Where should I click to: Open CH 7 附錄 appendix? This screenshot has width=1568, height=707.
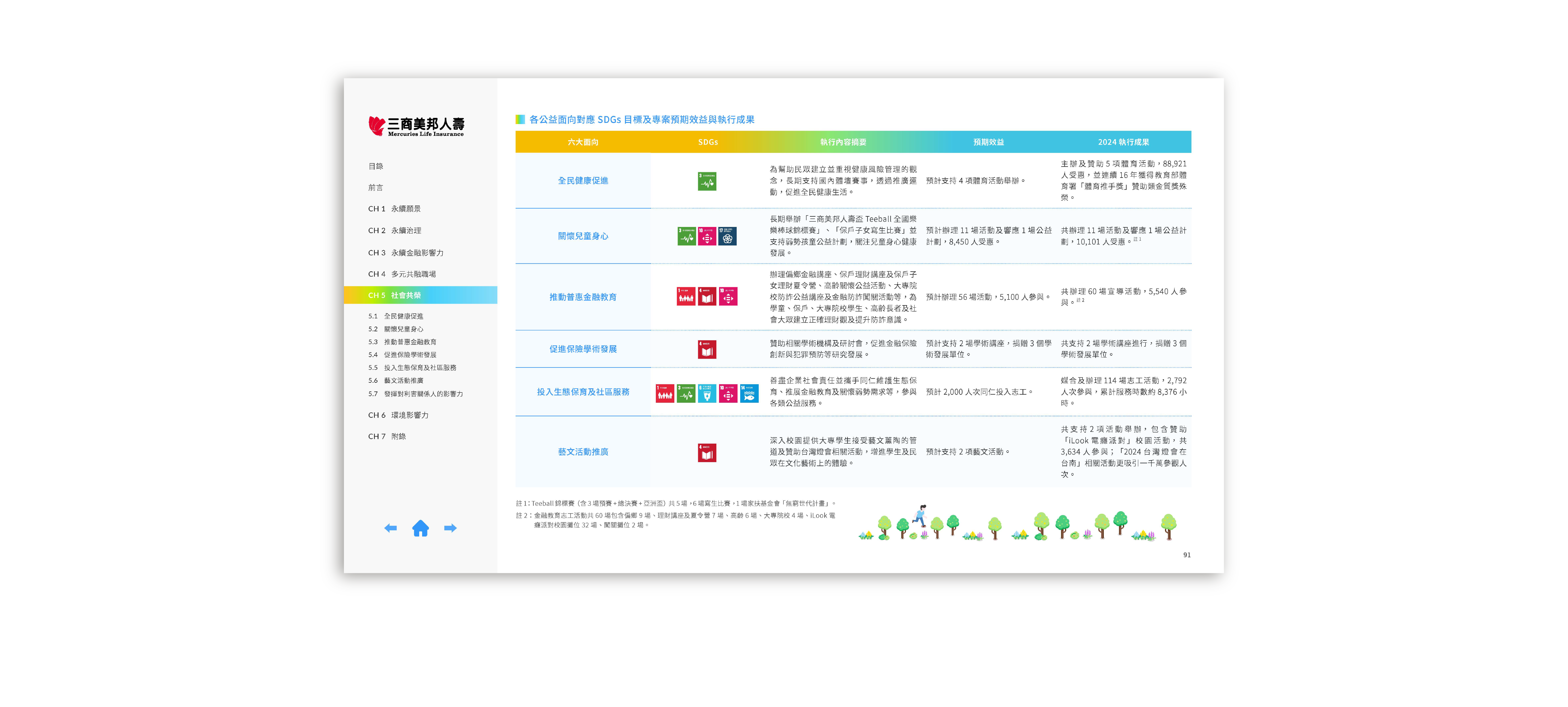(387, 437)
